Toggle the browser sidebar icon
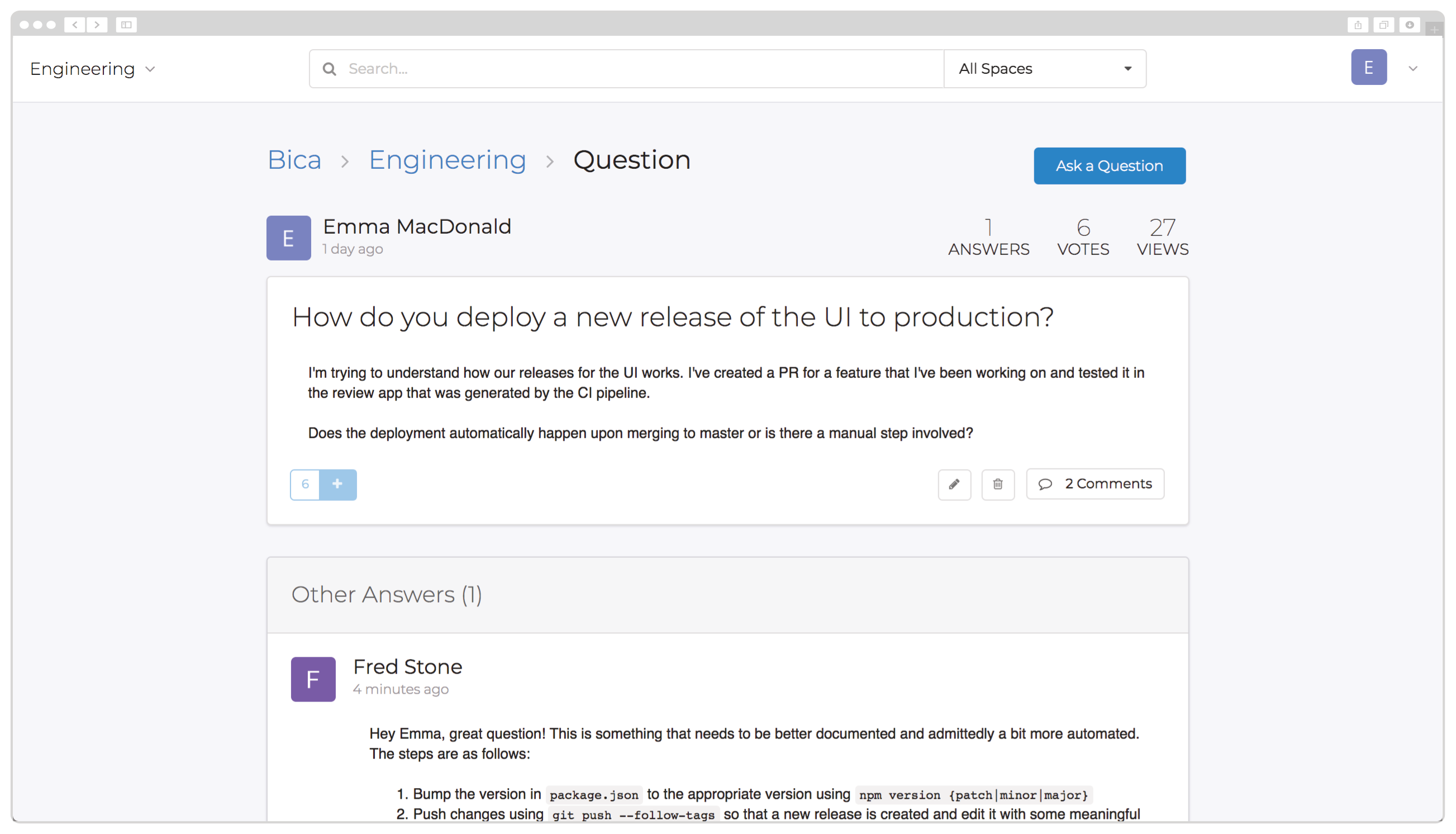Screen dimensions: 1456x834 click(126, 25)
